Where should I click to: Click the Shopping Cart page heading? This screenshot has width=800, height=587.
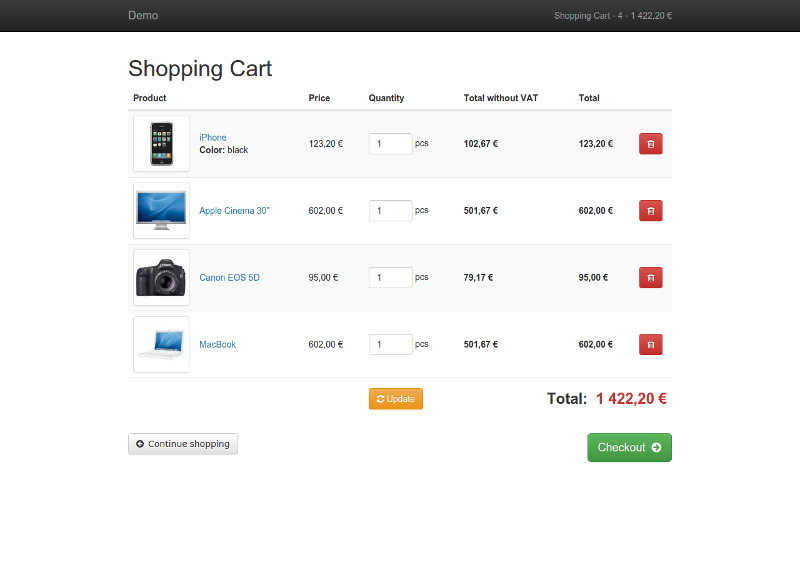click(200, 69)
